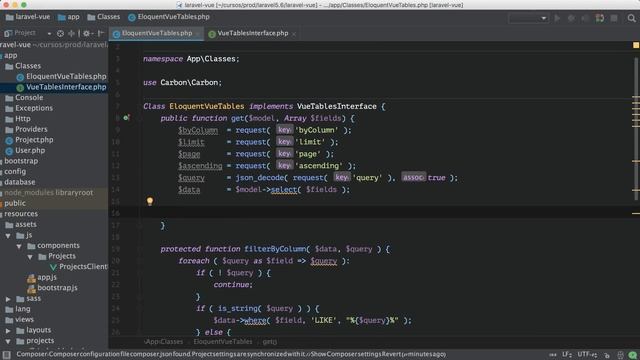Click laravel-vue in the navigation breadcrumb
The width and height of the screenshot is (640, 360).
point(28,17)
